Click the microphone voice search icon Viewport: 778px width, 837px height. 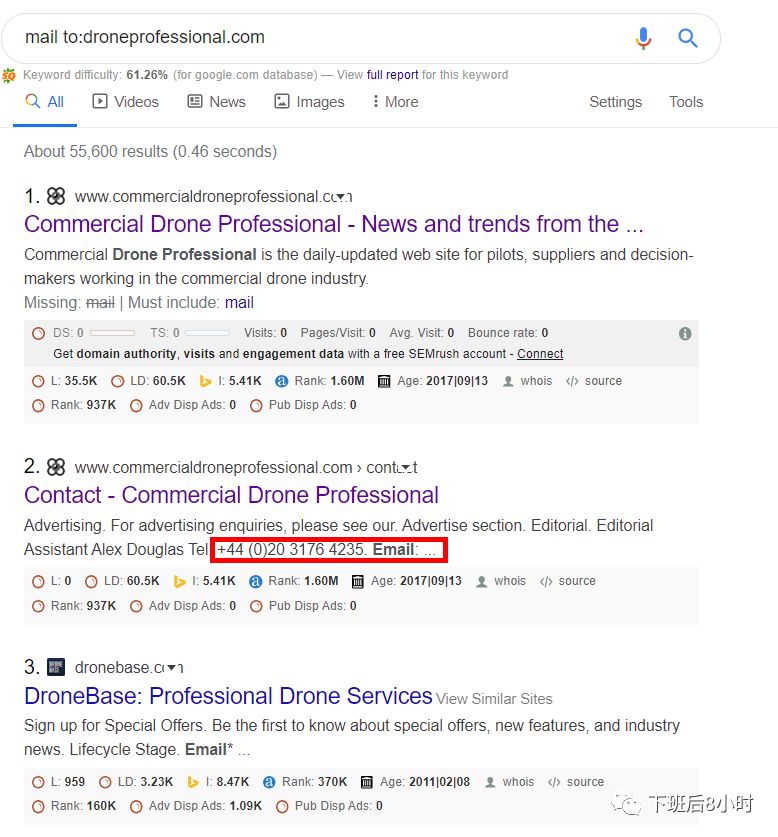643,38
